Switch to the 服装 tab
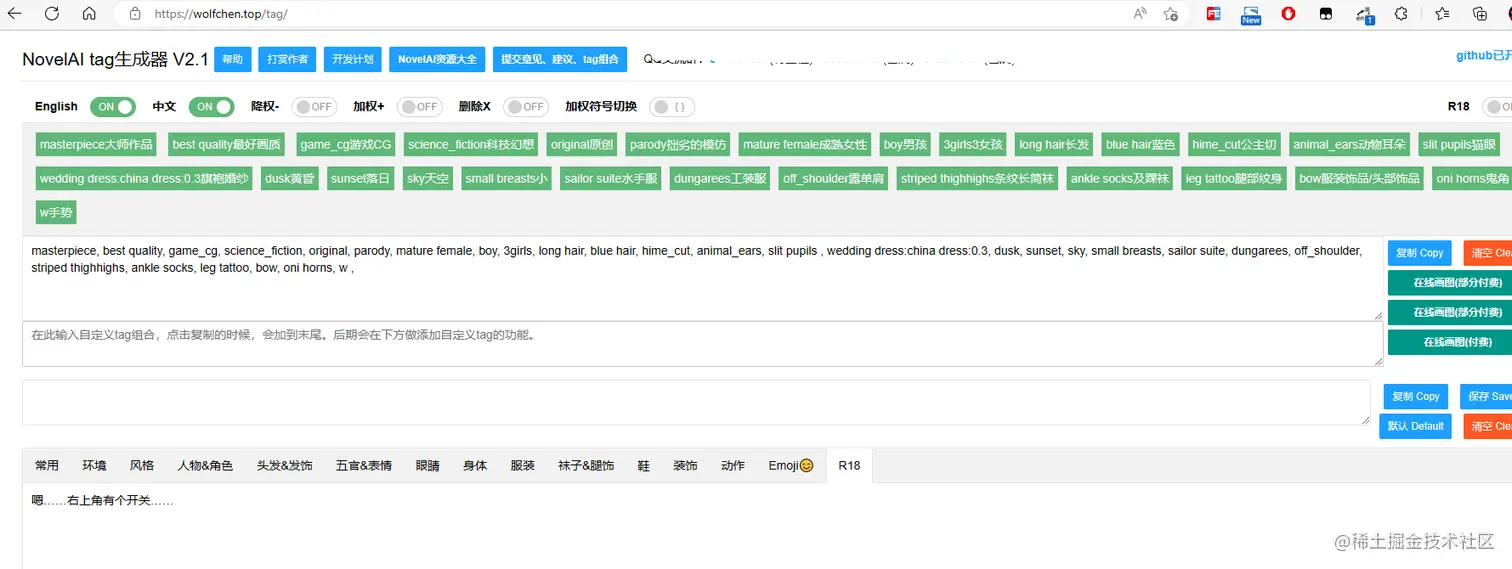 [x=522, y=466]
